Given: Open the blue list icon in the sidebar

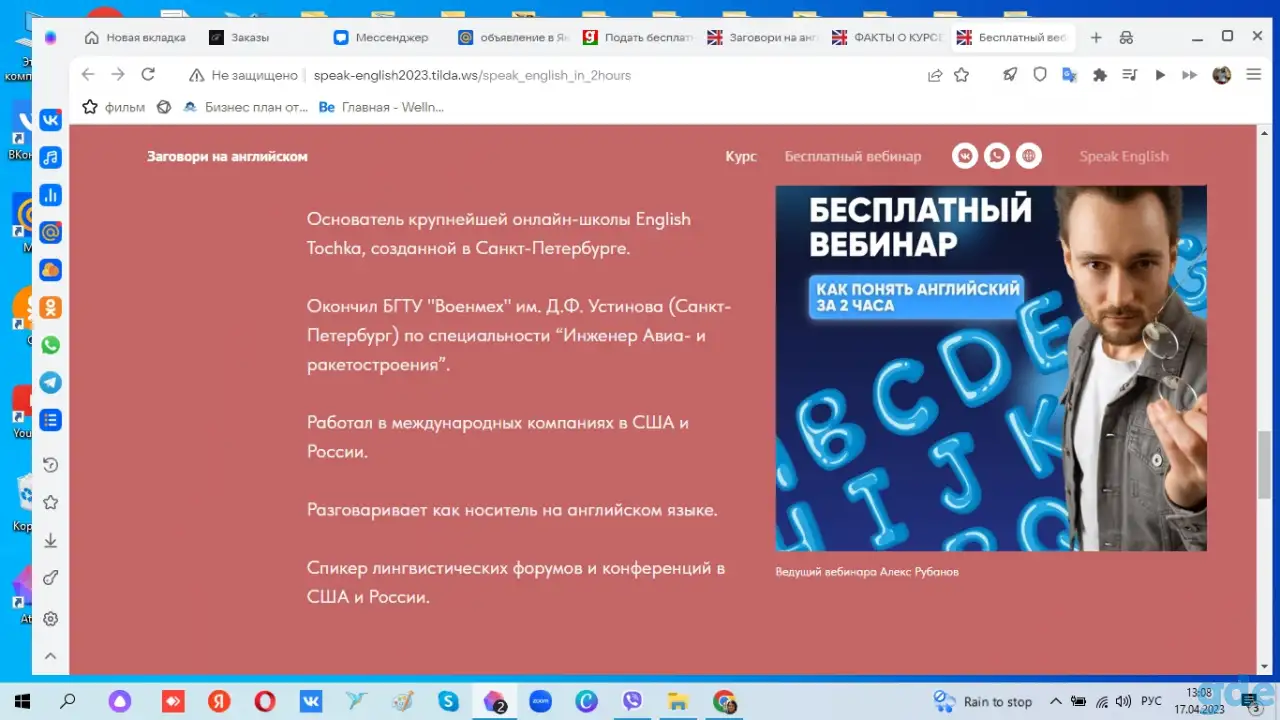Looking at the screenshot, I should (50, 420).
